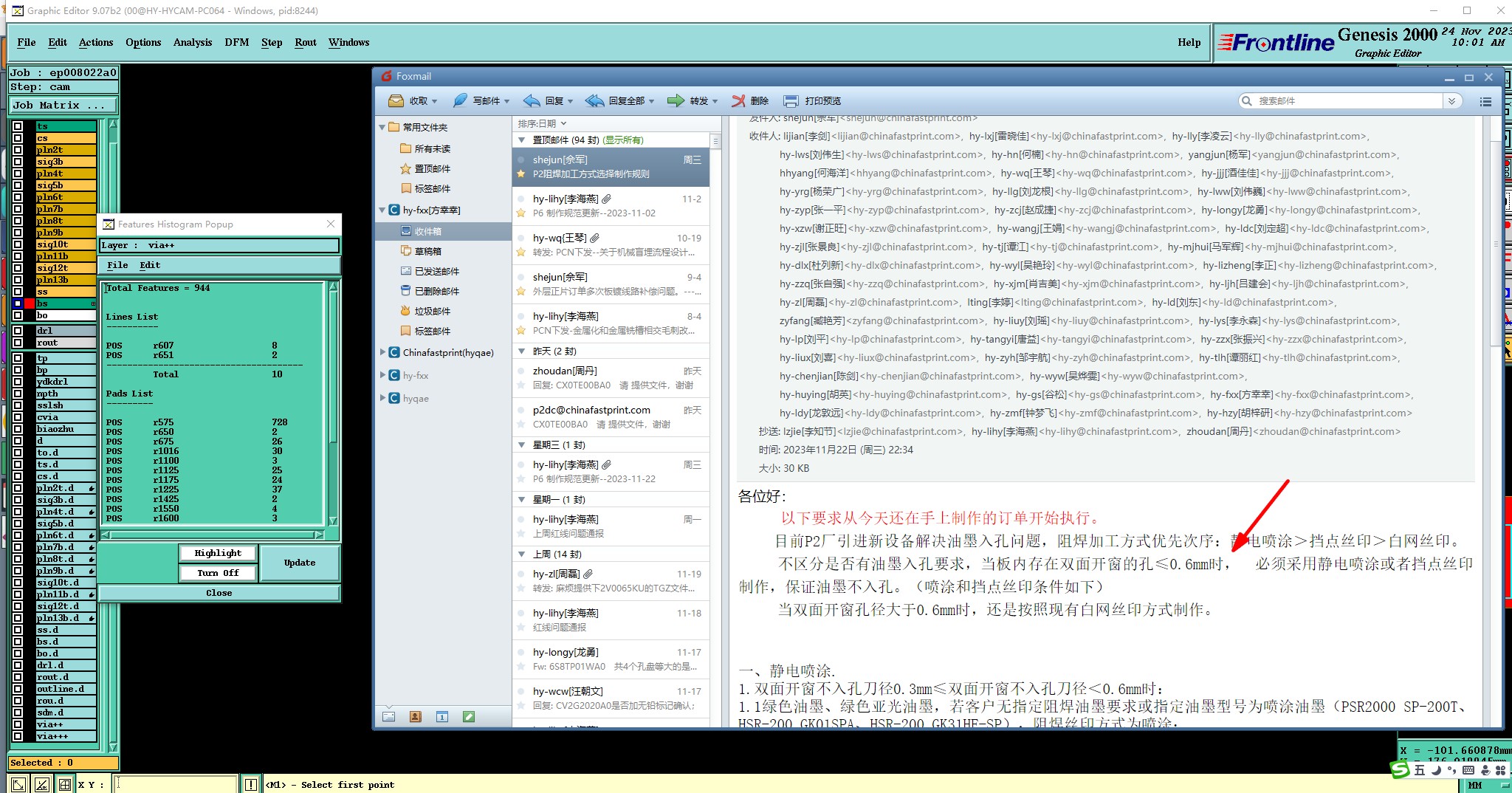
Task: Click the search magnifier in 搜索邮件 box
Action: coord(1247,101)
